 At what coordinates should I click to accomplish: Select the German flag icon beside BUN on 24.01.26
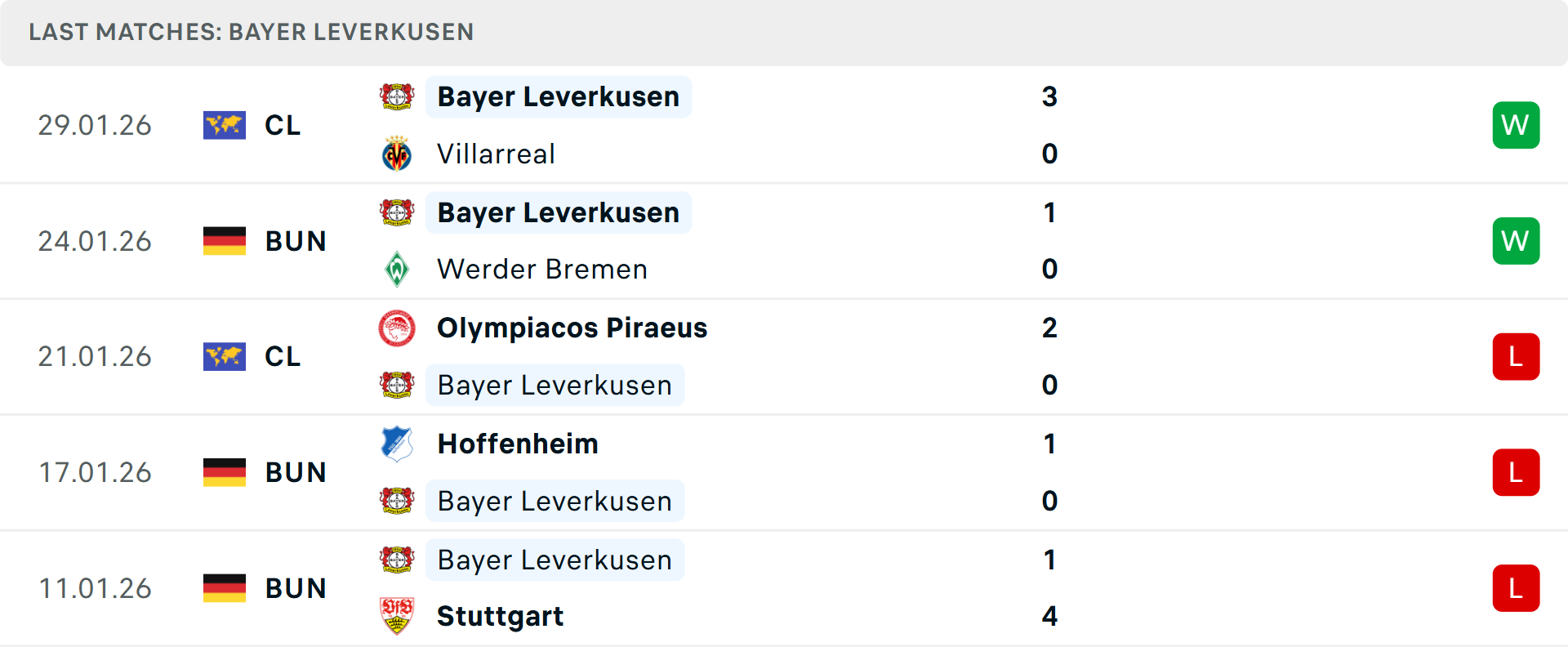pos(225,240)
